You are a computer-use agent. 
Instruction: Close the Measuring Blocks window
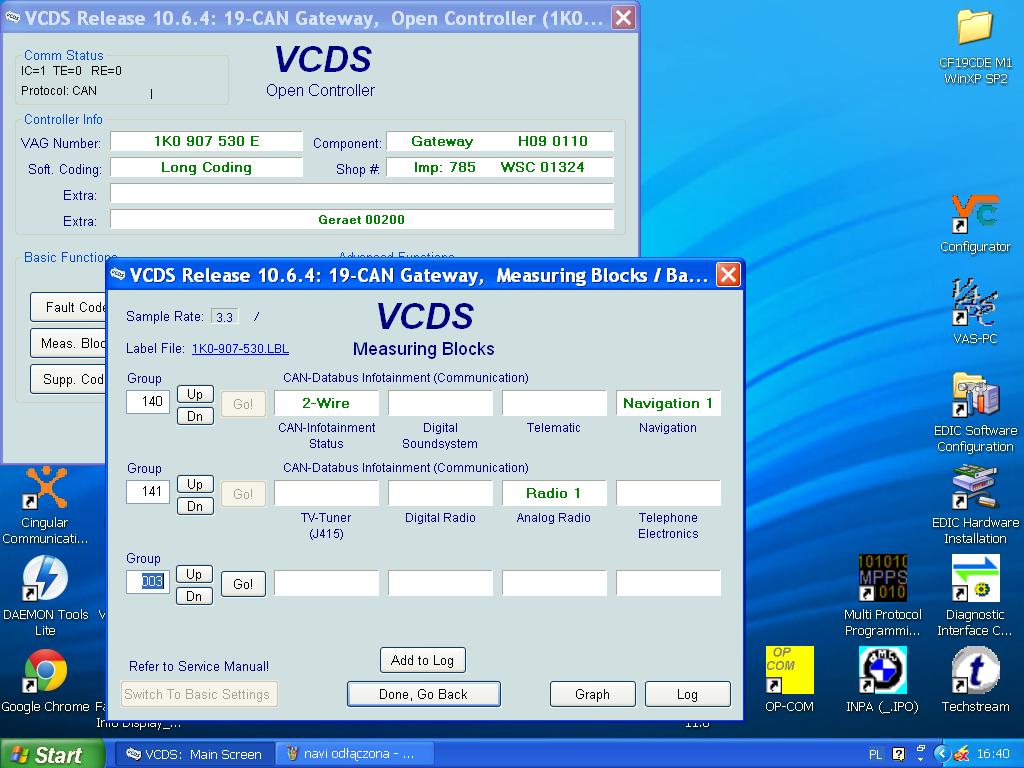[728, 274]
